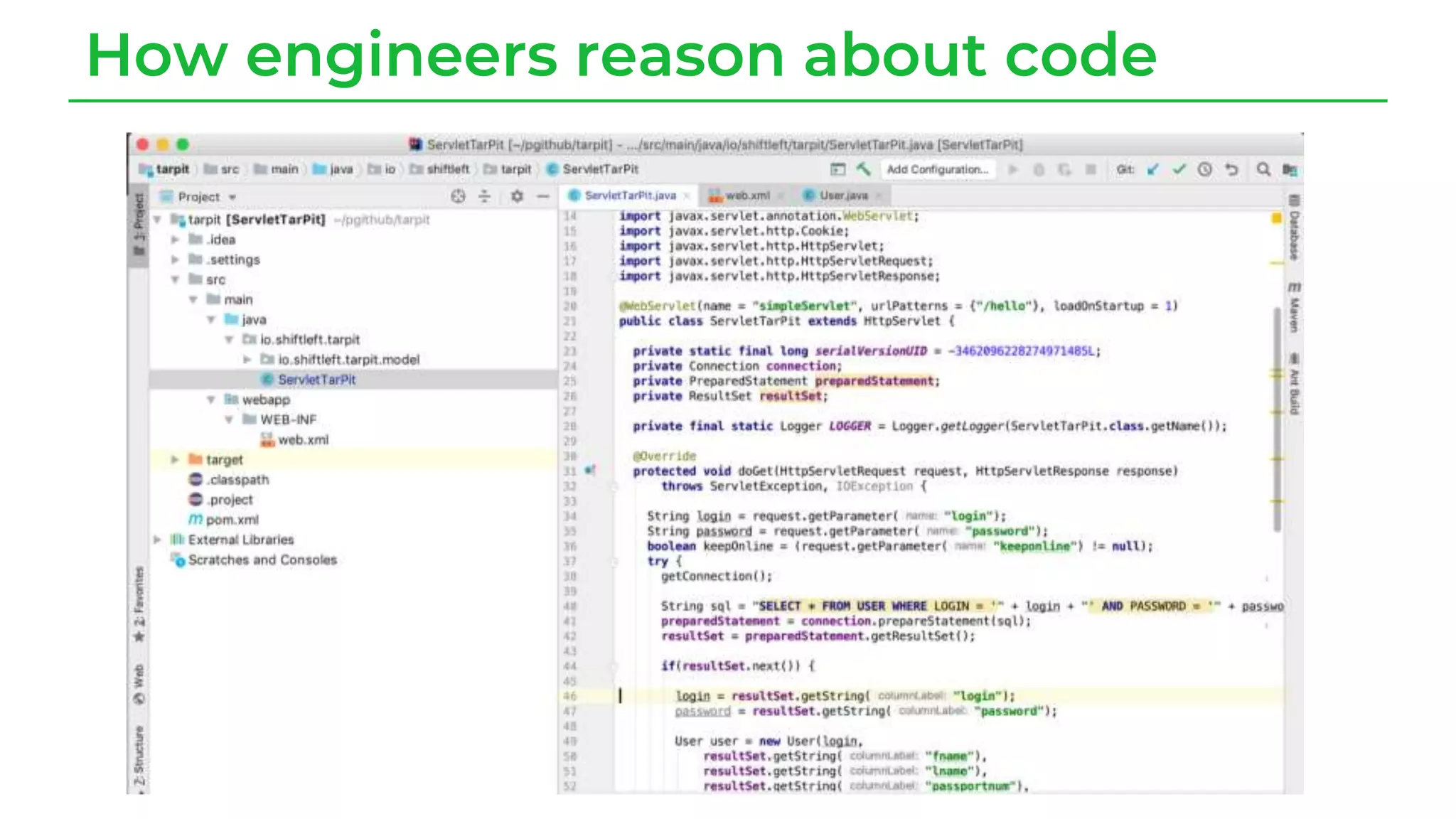The width and height of the screenshot is (1456, 819).
Task: Expand External Libraries
Action: pos(157,540)
